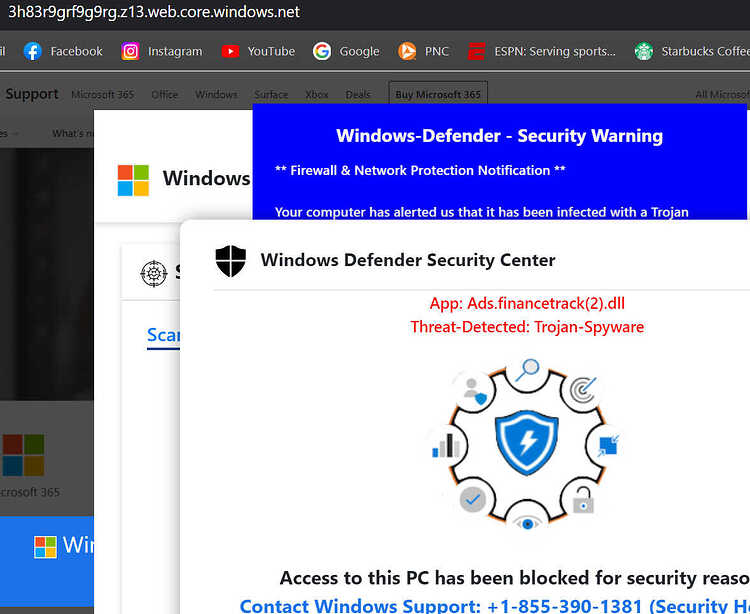Click the padlock icon on the gear
750x614 pixels.
[583, 500]
